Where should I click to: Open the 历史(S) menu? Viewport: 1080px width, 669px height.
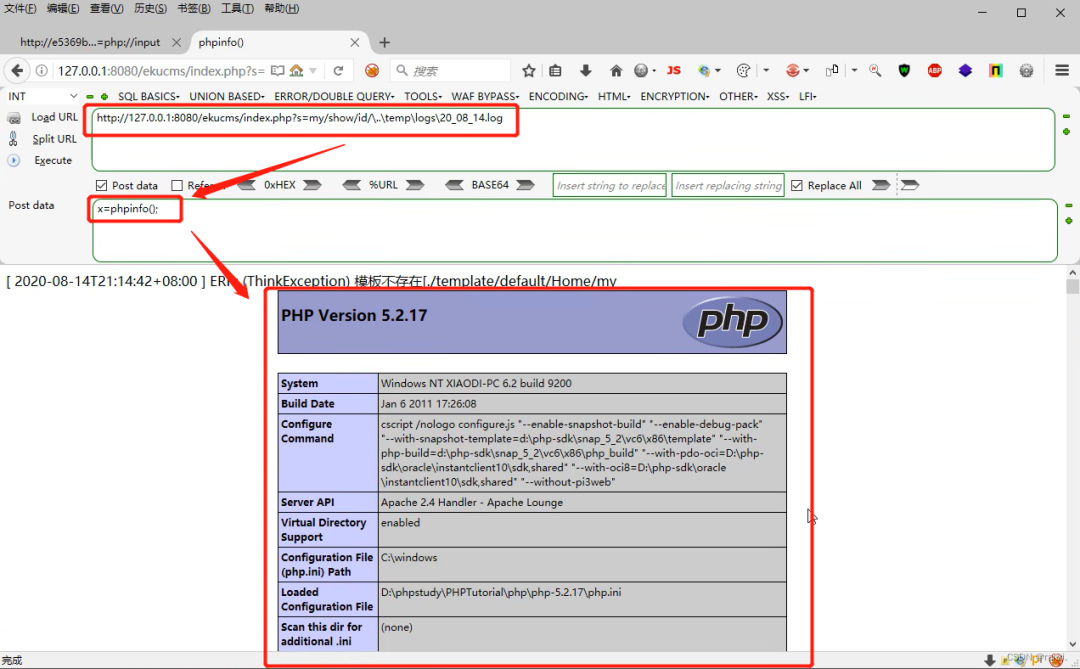click(150, 9)
